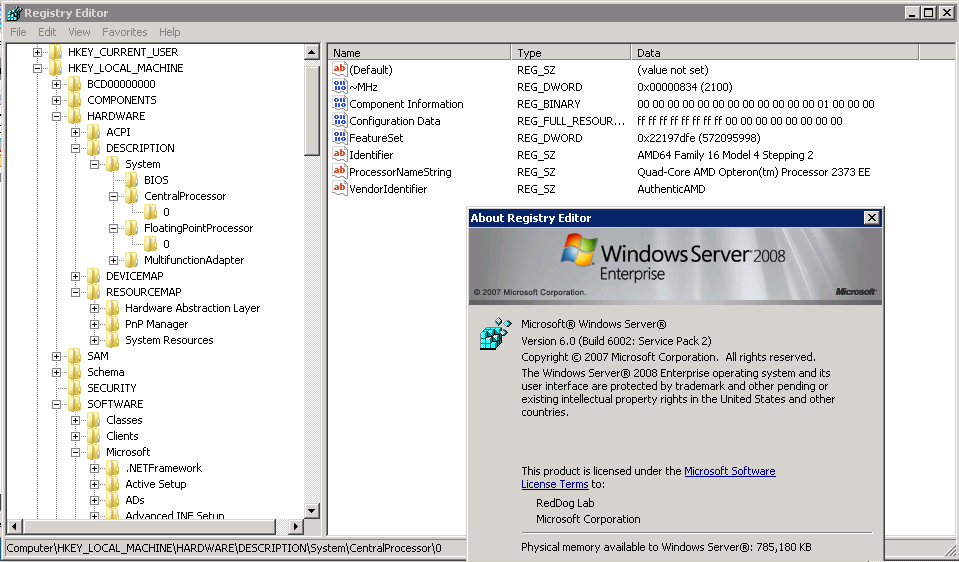Click the Registry Editor title bar icon
Screen dimensions: 959x562
(14, 13)
